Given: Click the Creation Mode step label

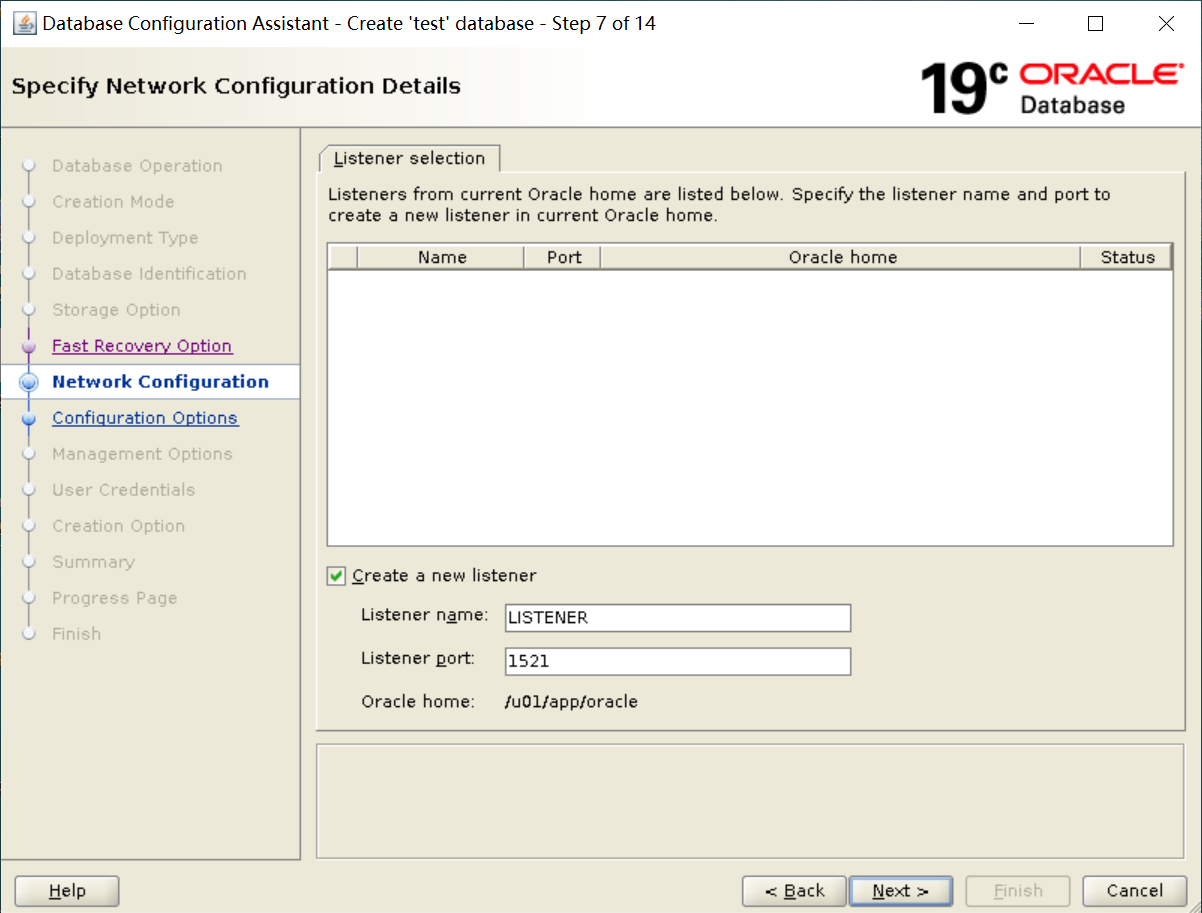Looking at the screenshot, I should (113, 202).
